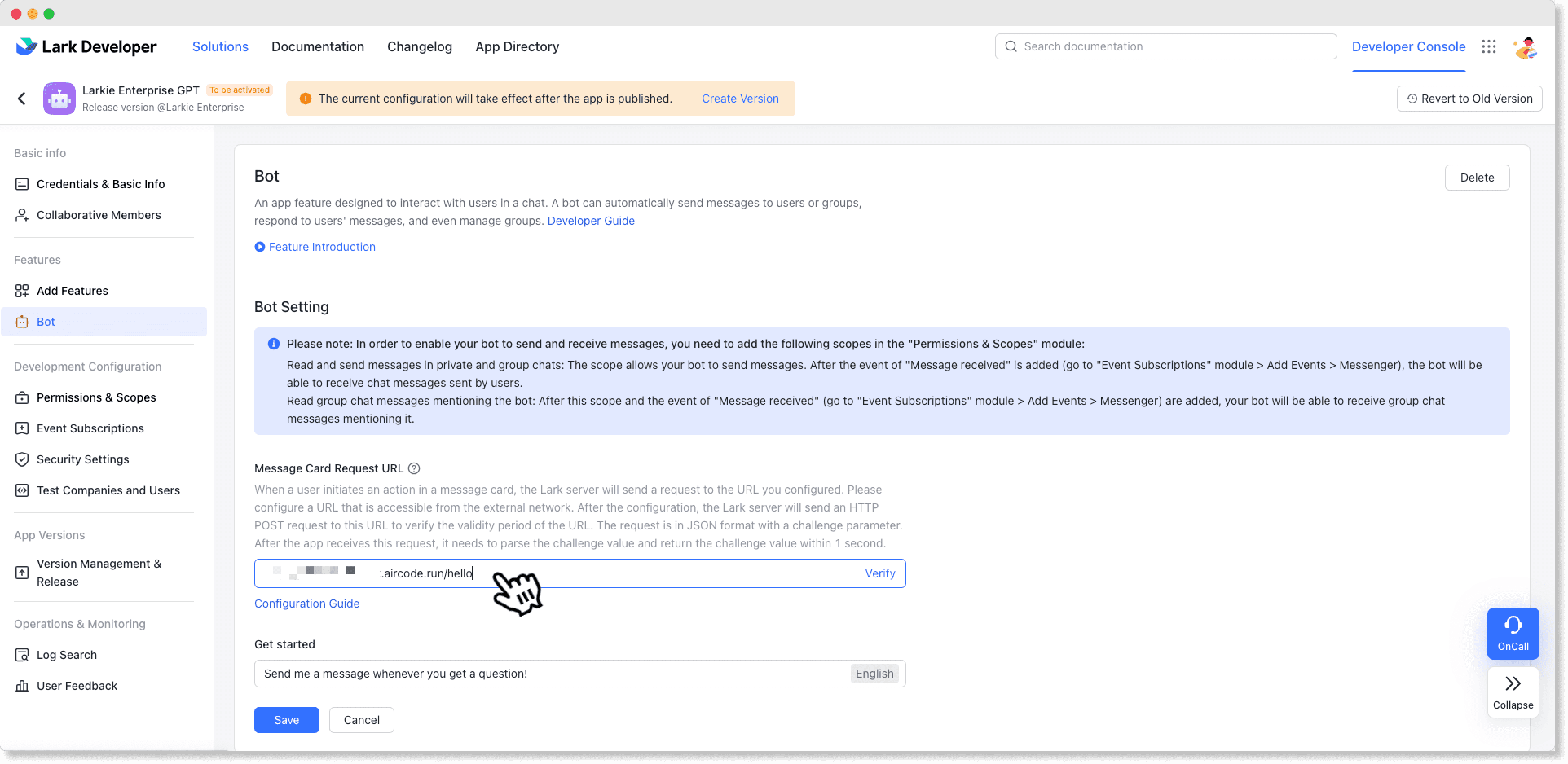Click Save bot configuration
The image size is (1568, 764).
point(287,719)
